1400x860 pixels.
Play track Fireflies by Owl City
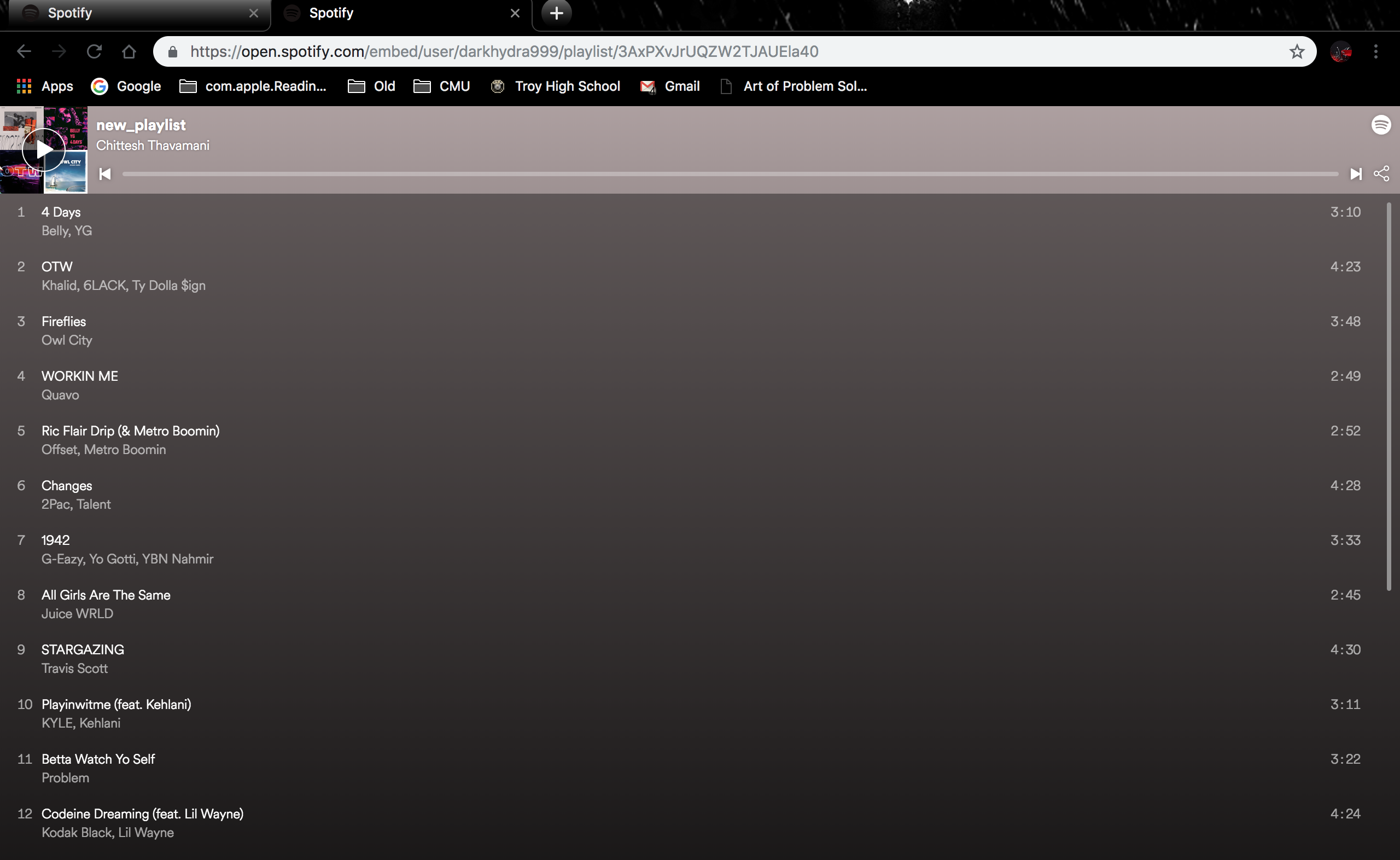coord(63,321)
